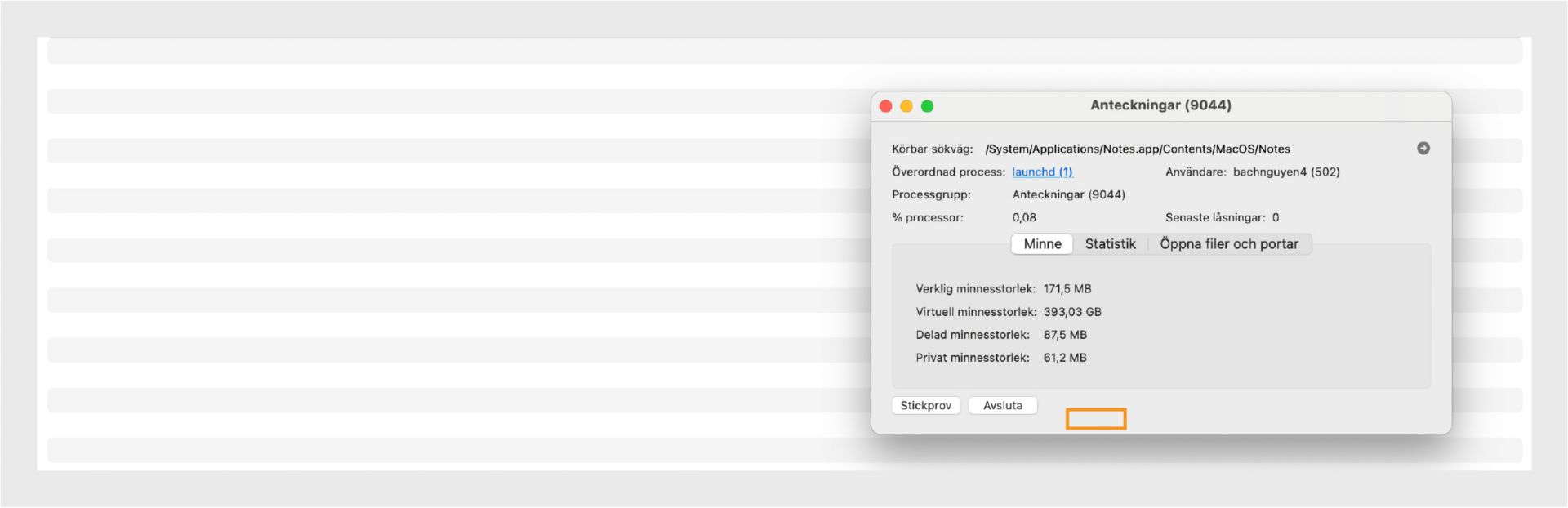Screen dimensions: 1568x508
Task: Open the Öppna filer och portar tab
Action: tap(1229, 243)
